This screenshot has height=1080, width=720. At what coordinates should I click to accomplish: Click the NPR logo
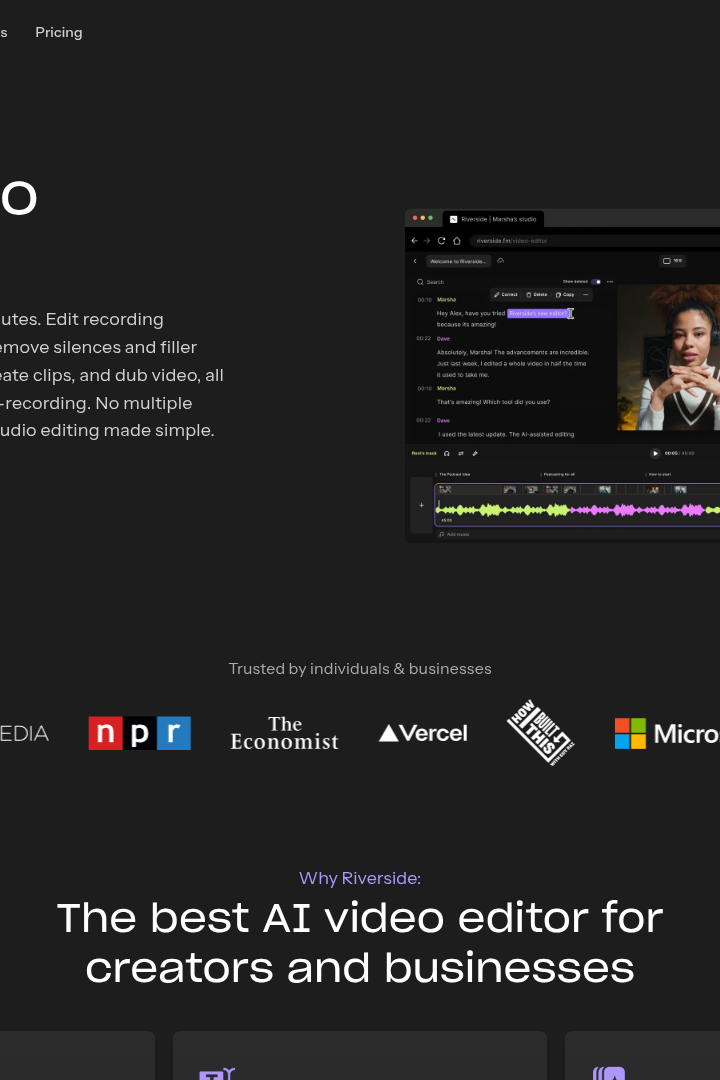click(140, 733)
